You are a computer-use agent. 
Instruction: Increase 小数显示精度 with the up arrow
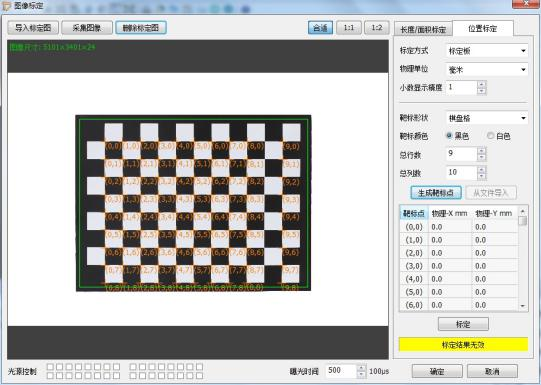click(482, 84)
